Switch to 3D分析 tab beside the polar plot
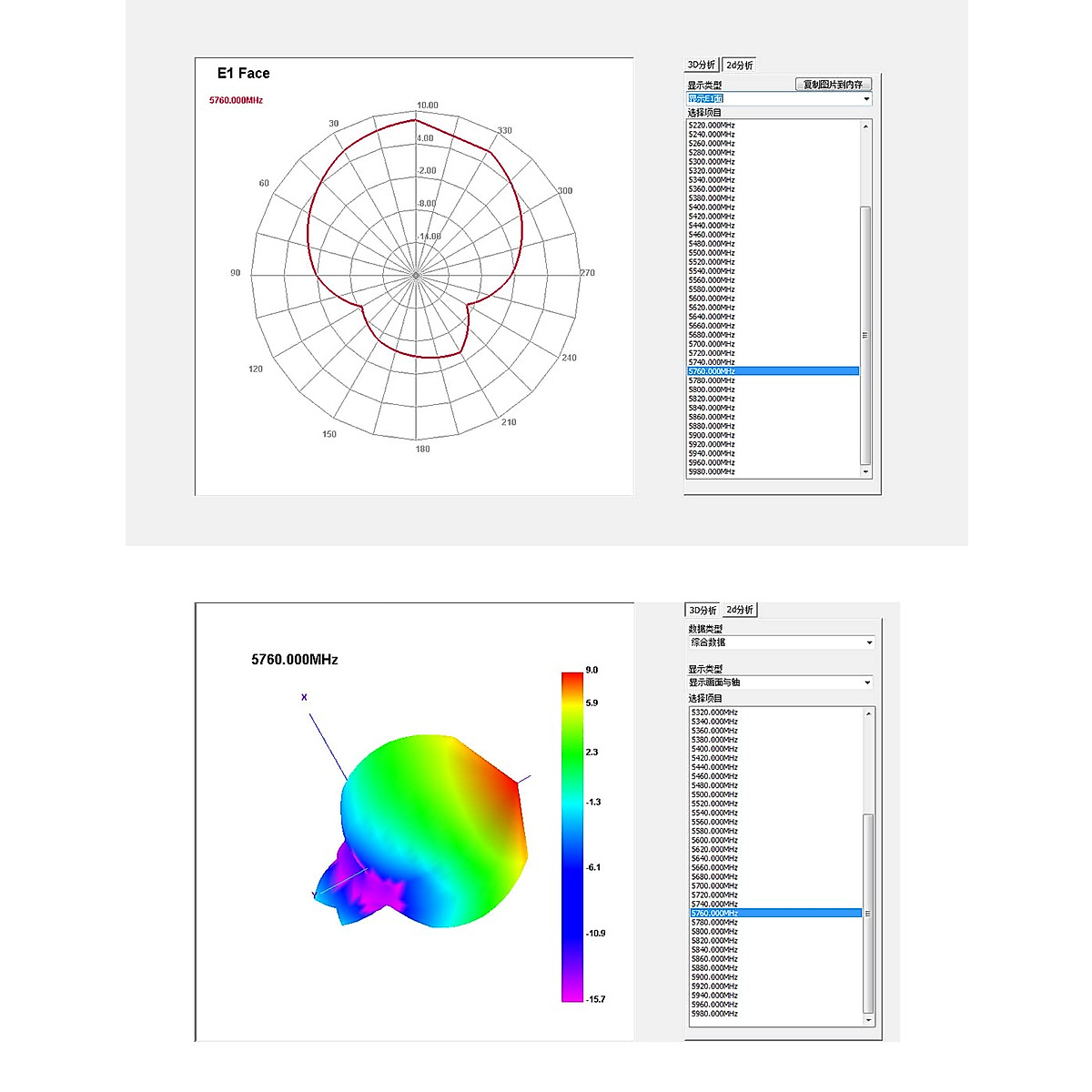This screenshot has width=1092, height=1092. (x=701, y=66)
